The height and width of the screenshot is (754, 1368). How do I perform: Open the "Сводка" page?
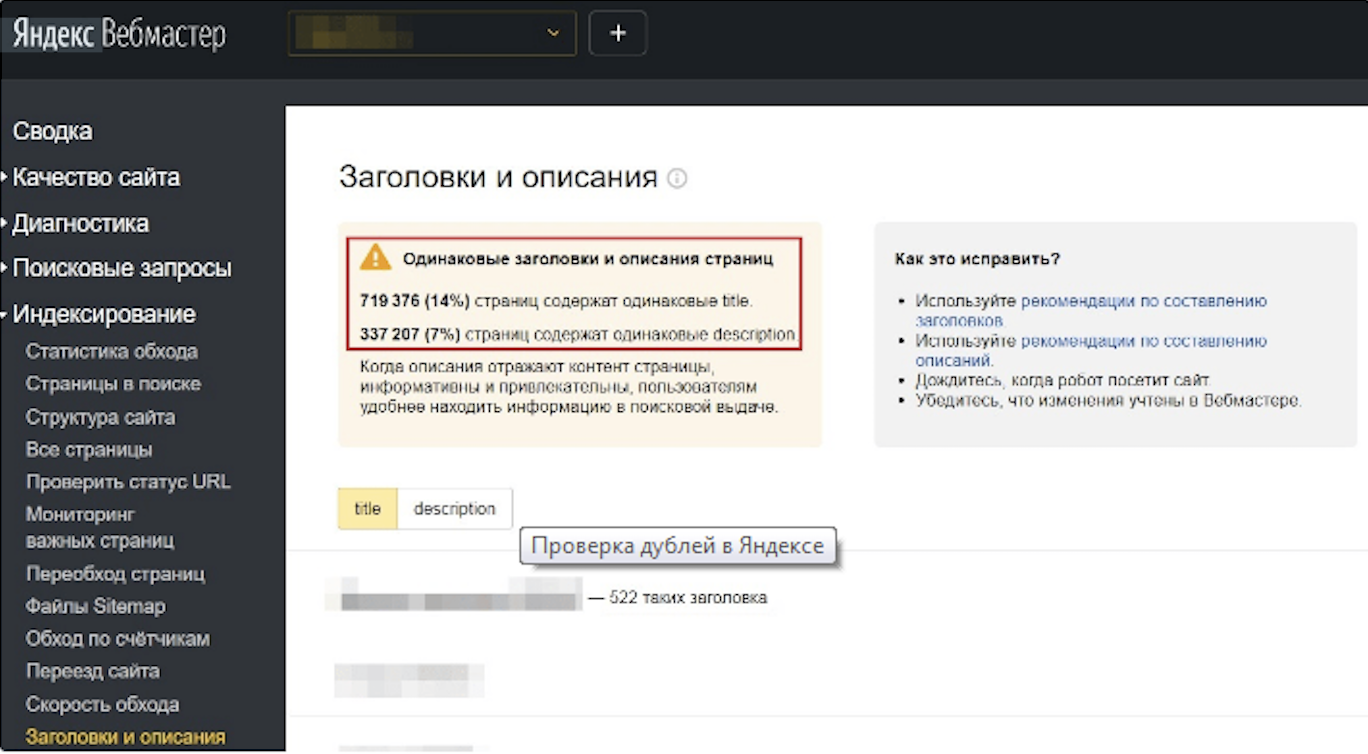point(51,131)
